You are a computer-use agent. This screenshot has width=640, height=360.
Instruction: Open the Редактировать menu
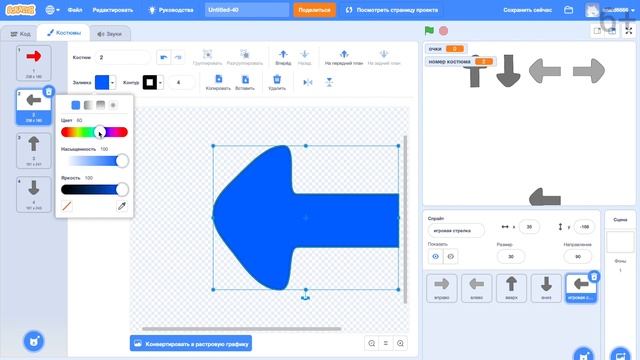pyautogui.click(x=113, y=10)
